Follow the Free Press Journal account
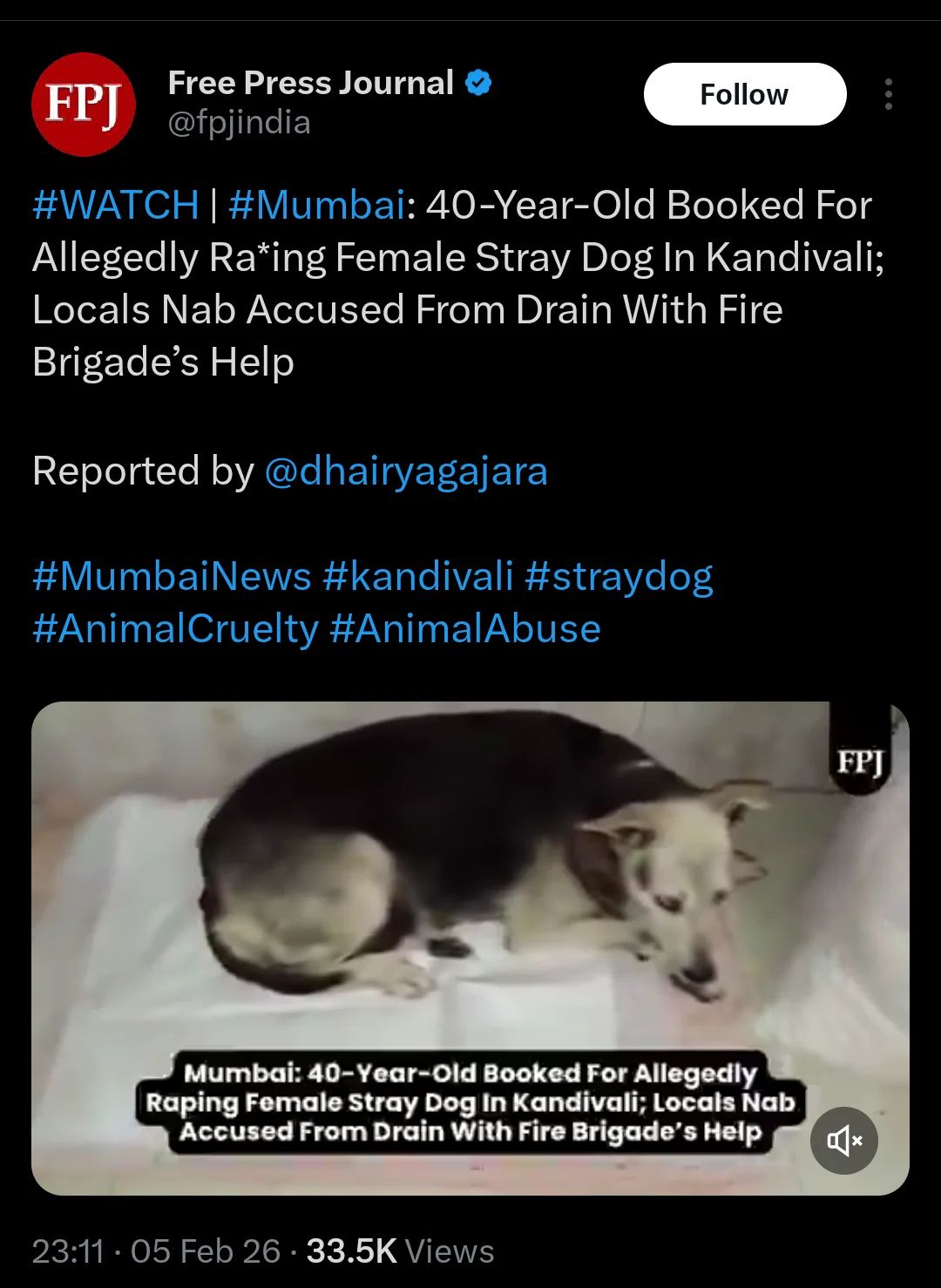941x1288 pixels. [x=745, y=94]
